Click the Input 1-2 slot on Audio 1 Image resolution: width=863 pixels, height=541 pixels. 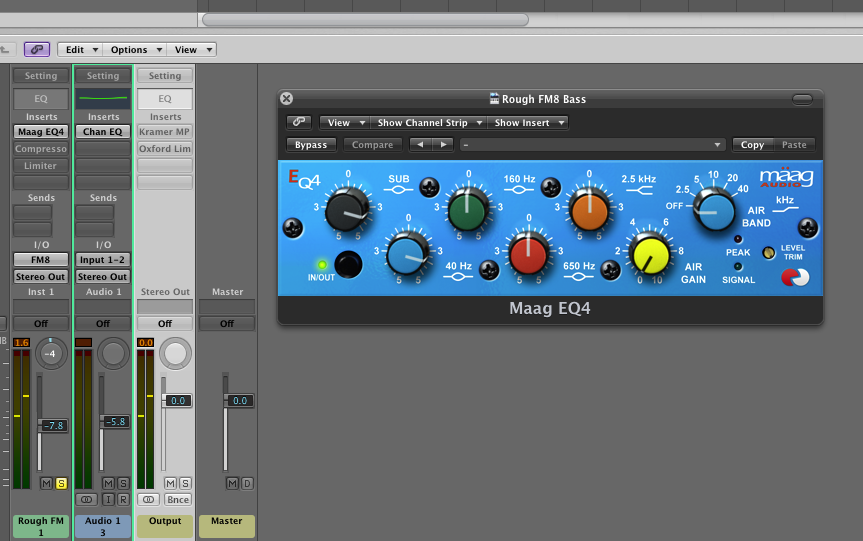103,259
